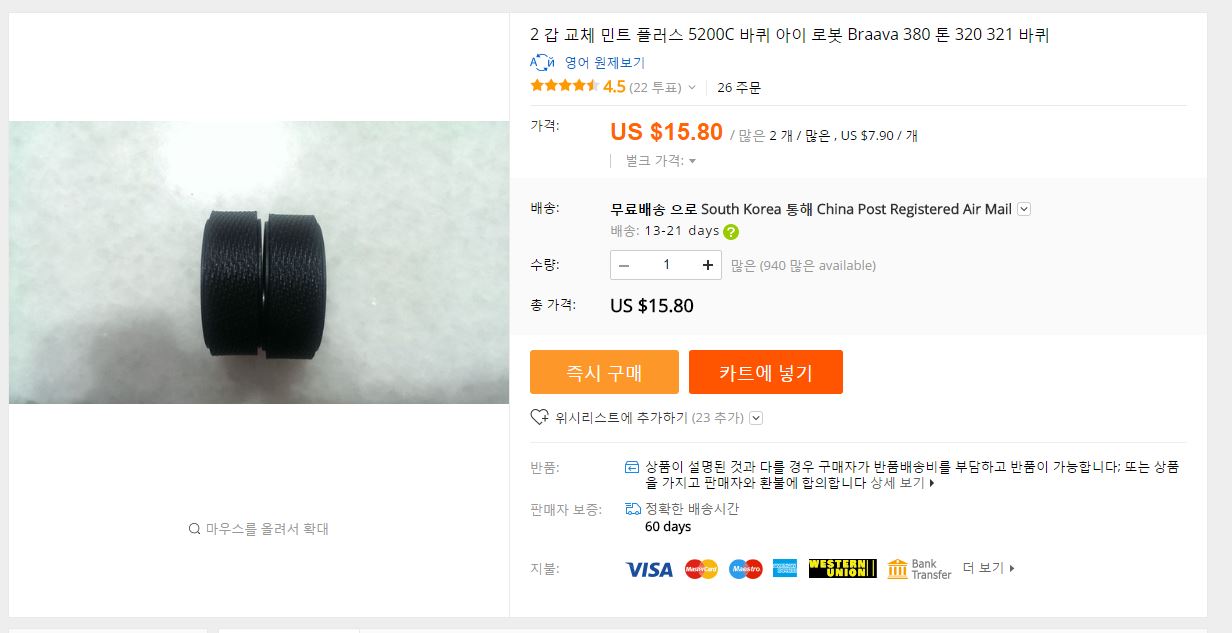
Task: Click the 카트에 넣기 add to cart button
Action: point(765,372)
